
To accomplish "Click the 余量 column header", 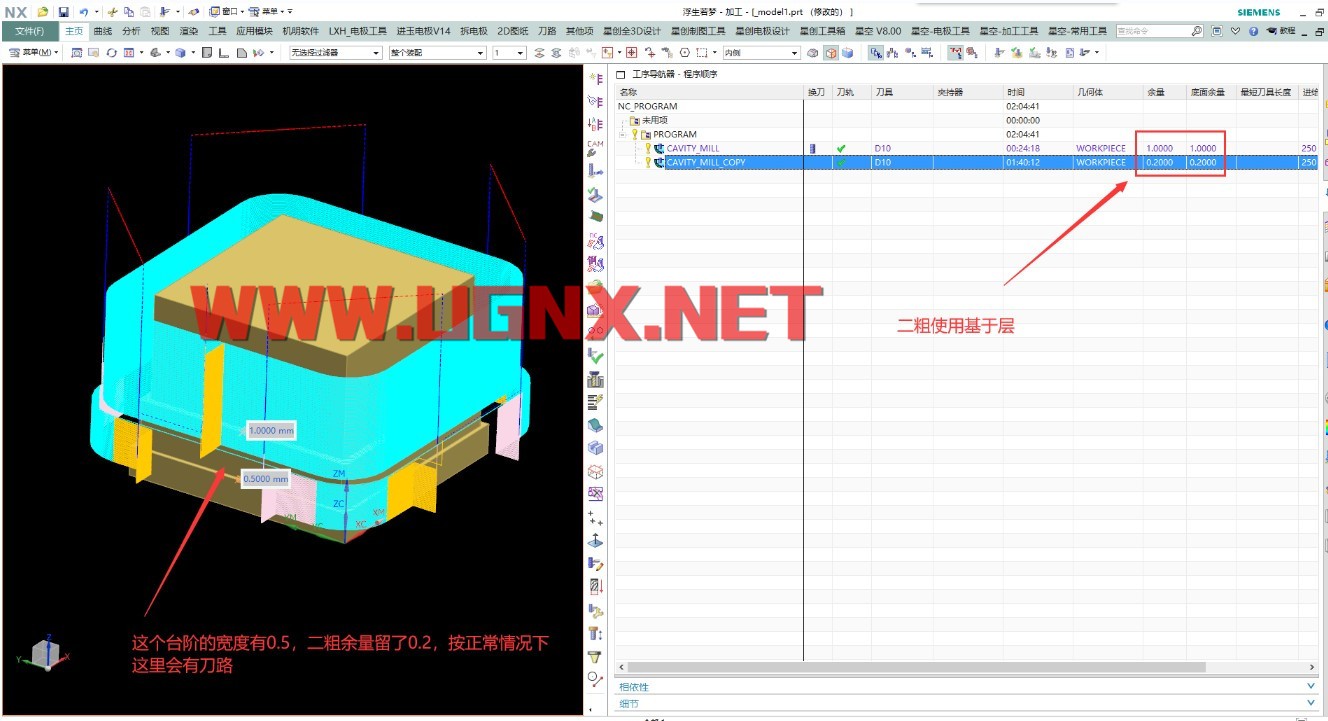I will pyautogui.click(x=1164, y=92).
